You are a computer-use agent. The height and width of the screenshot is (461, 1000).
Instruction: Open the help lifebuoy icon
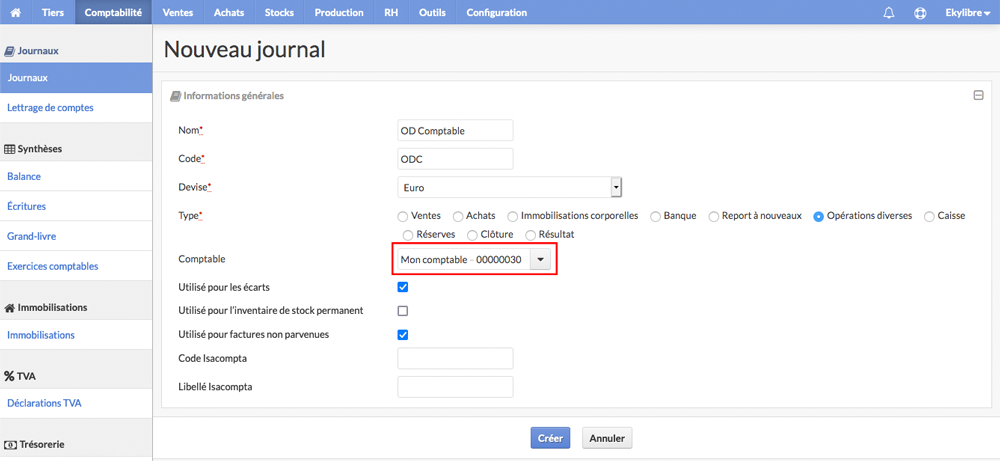[x=920, y=13]
